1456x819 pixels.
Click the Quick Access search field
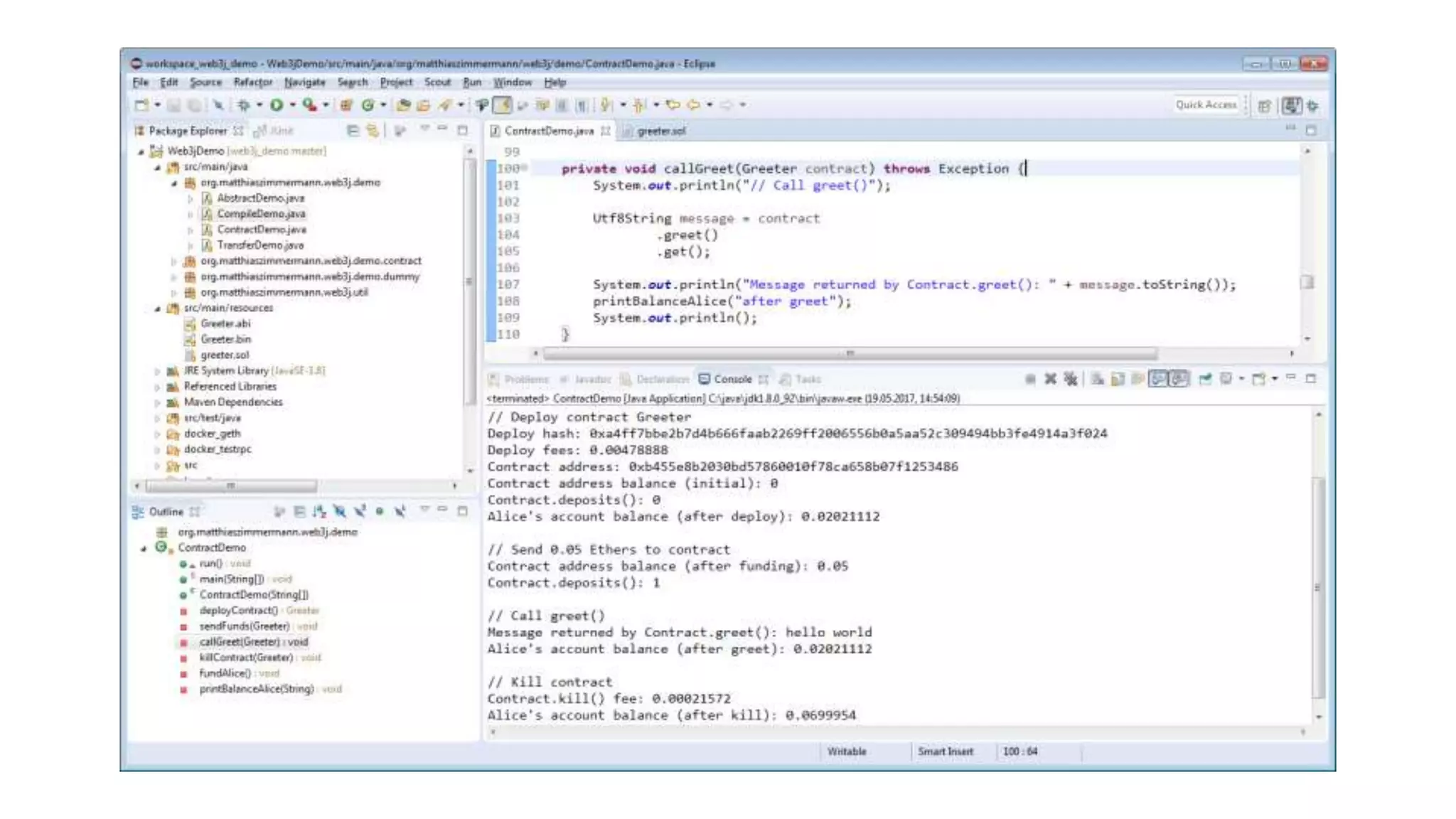click(x=1206, y=105)
